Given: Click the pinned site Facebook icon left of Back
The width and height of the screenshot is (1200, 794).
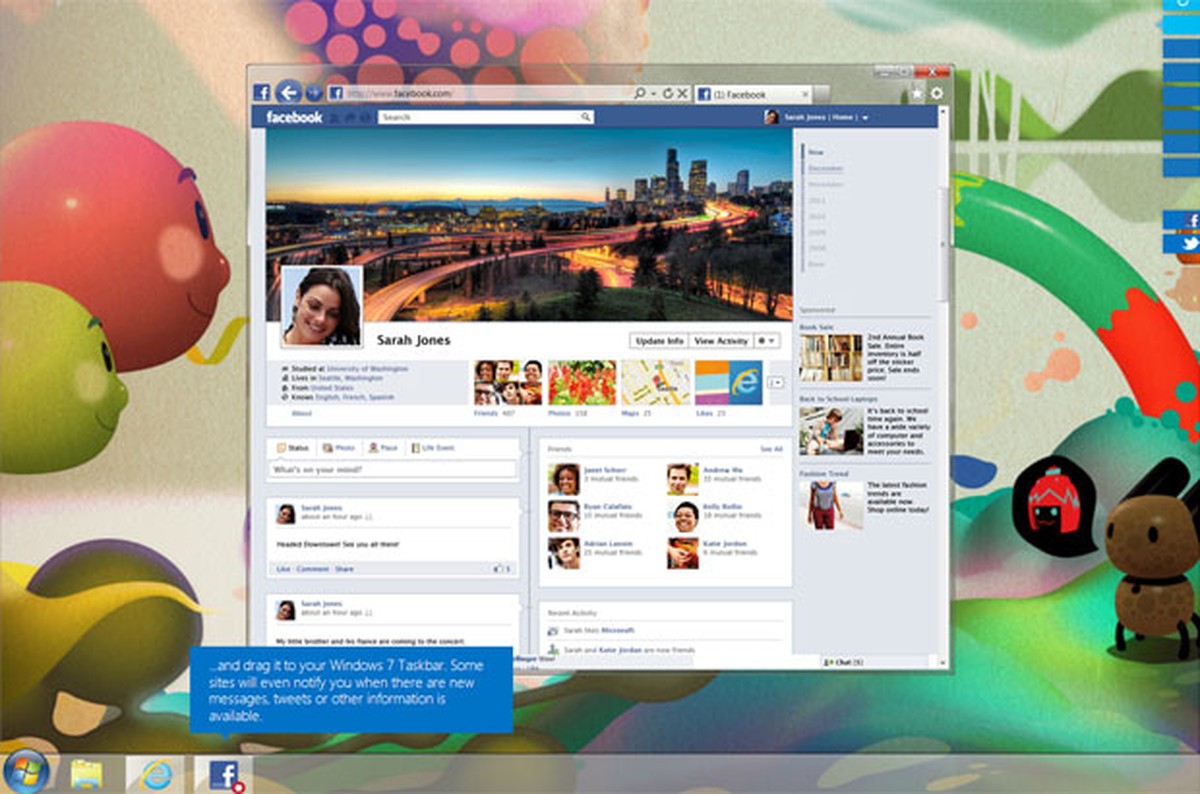Looking at the screenshot, I should tap(262, 93).
